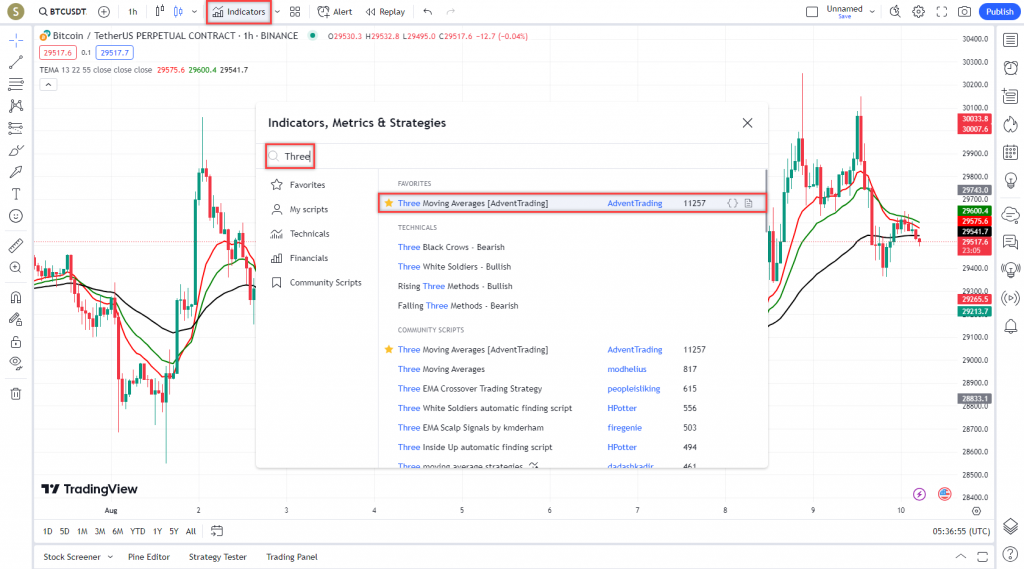
Task: Unfavorite Three Moving Averages in Favorites section
Action: (389, 203)
